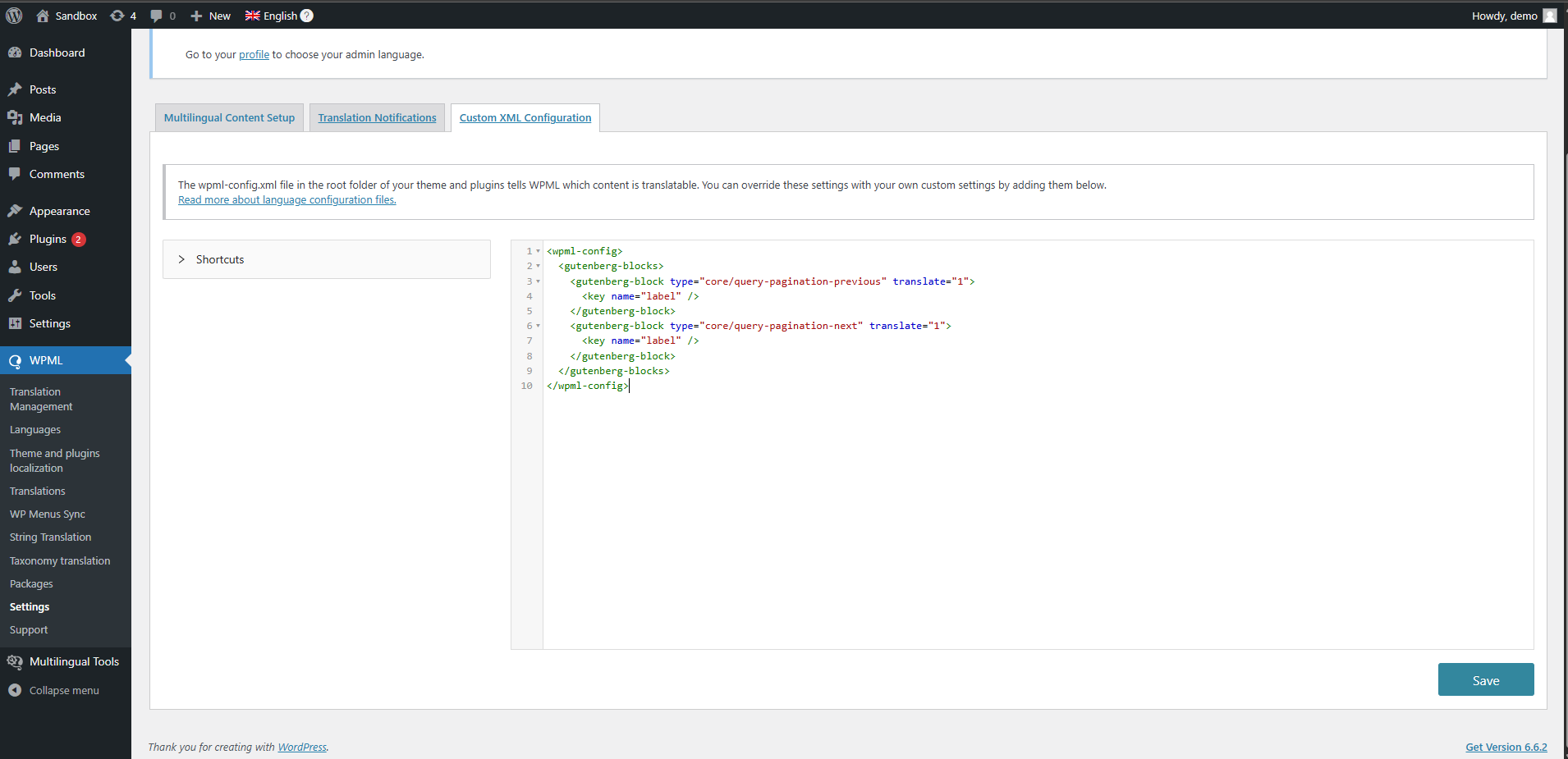Click the Settings sliders icon in sidebar
This screenshot has height=759, width=1568.
click(x=15, y=323)
